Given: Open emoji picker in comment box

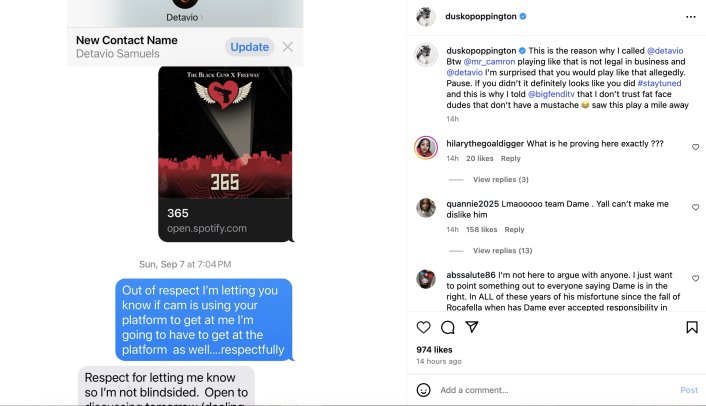Looking at the screenshot, I should tap(423, 390).
